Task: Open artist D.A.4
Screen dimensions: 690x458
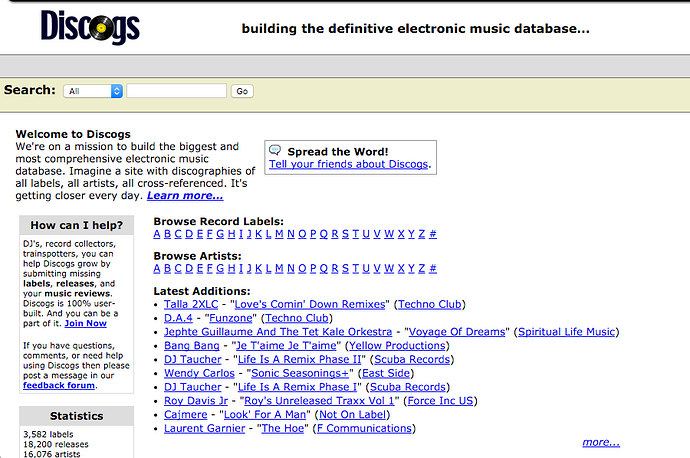Action: coord(178,318)
